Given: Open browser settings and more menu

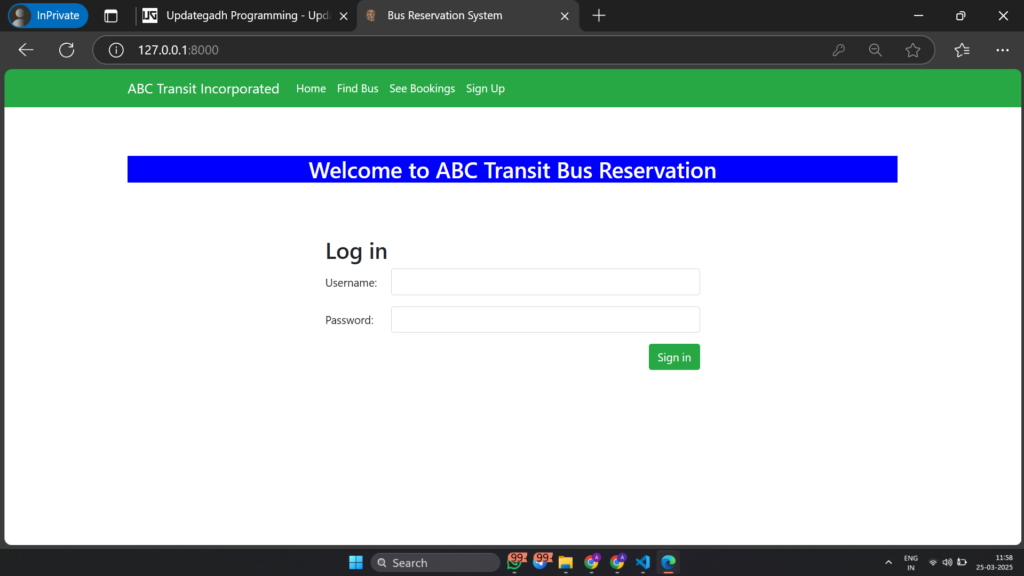Looking at the screenshot, I should coord(1002,50).
